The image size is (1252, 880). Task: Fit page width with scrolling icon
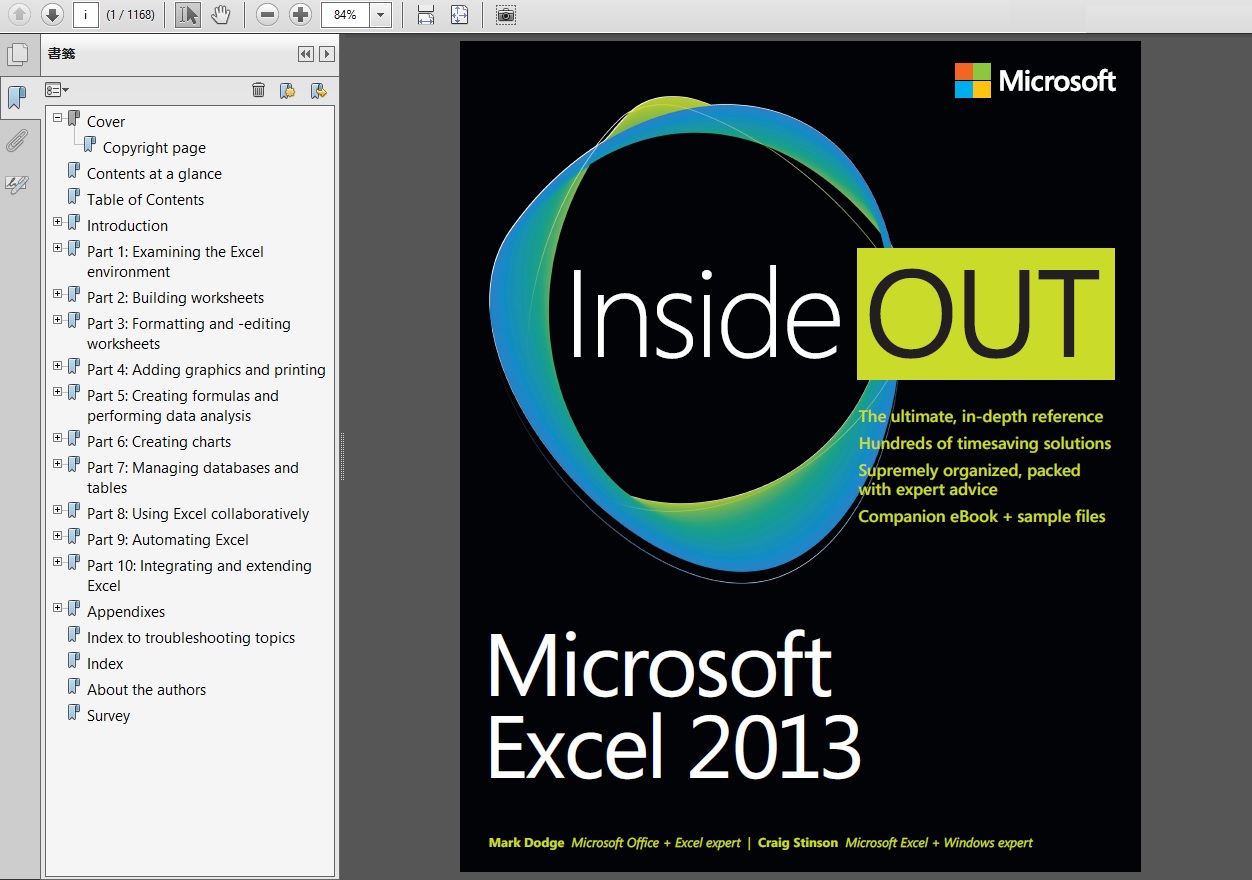(426, 14)
